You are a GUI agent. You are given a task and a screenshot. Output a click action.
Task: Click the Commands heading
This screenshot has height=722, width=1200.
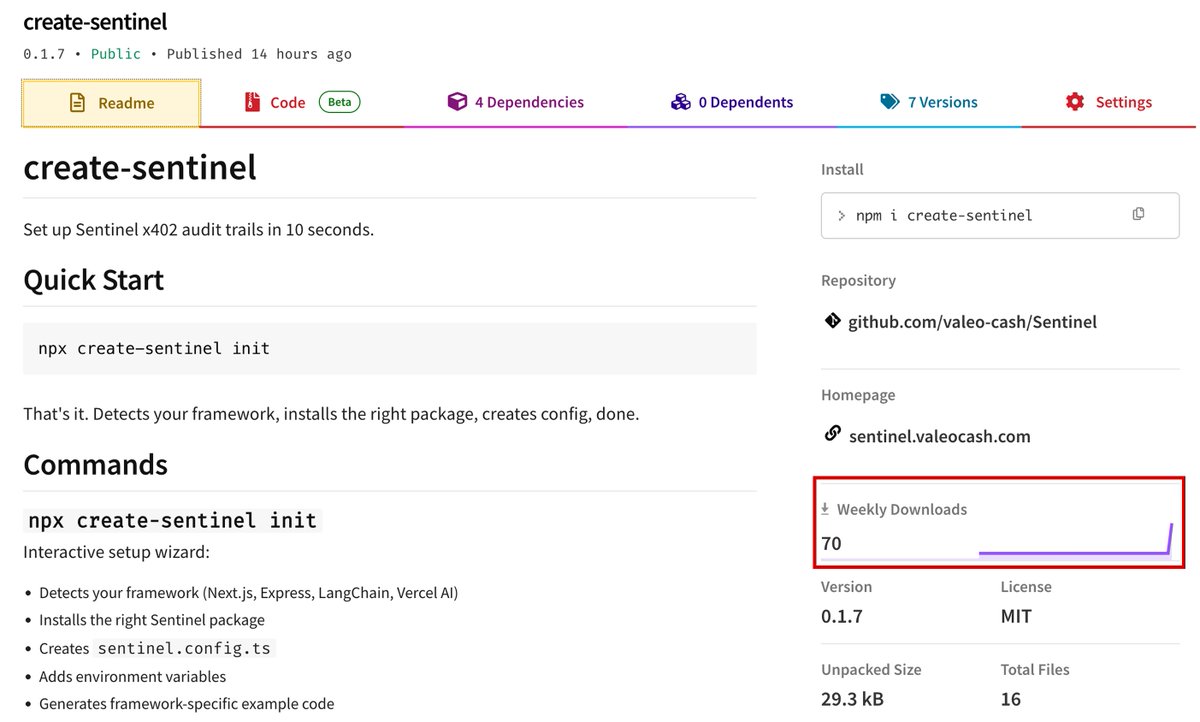pyautogui.click(x=95, y=464)
